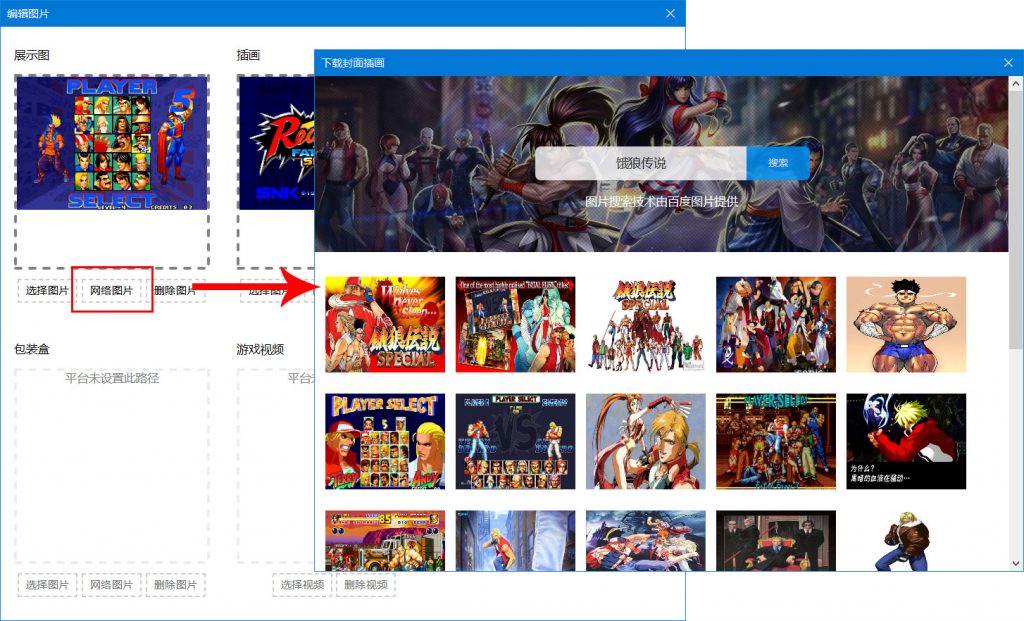The image size is (1024, 621).
Task: Choose the character lineup on white background thumbnail
Action: 645,324
